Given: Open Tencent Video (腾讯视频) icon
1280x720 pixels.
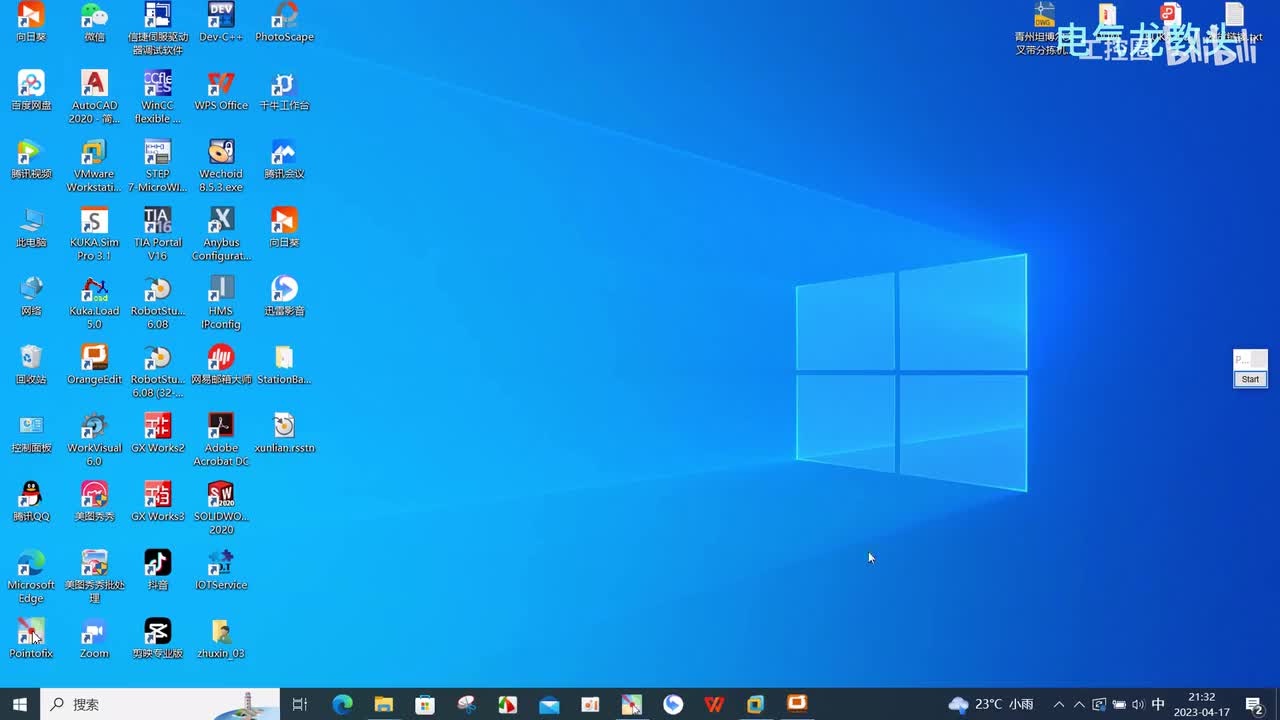Looking at the screenshot, I should tap(31, 159).
